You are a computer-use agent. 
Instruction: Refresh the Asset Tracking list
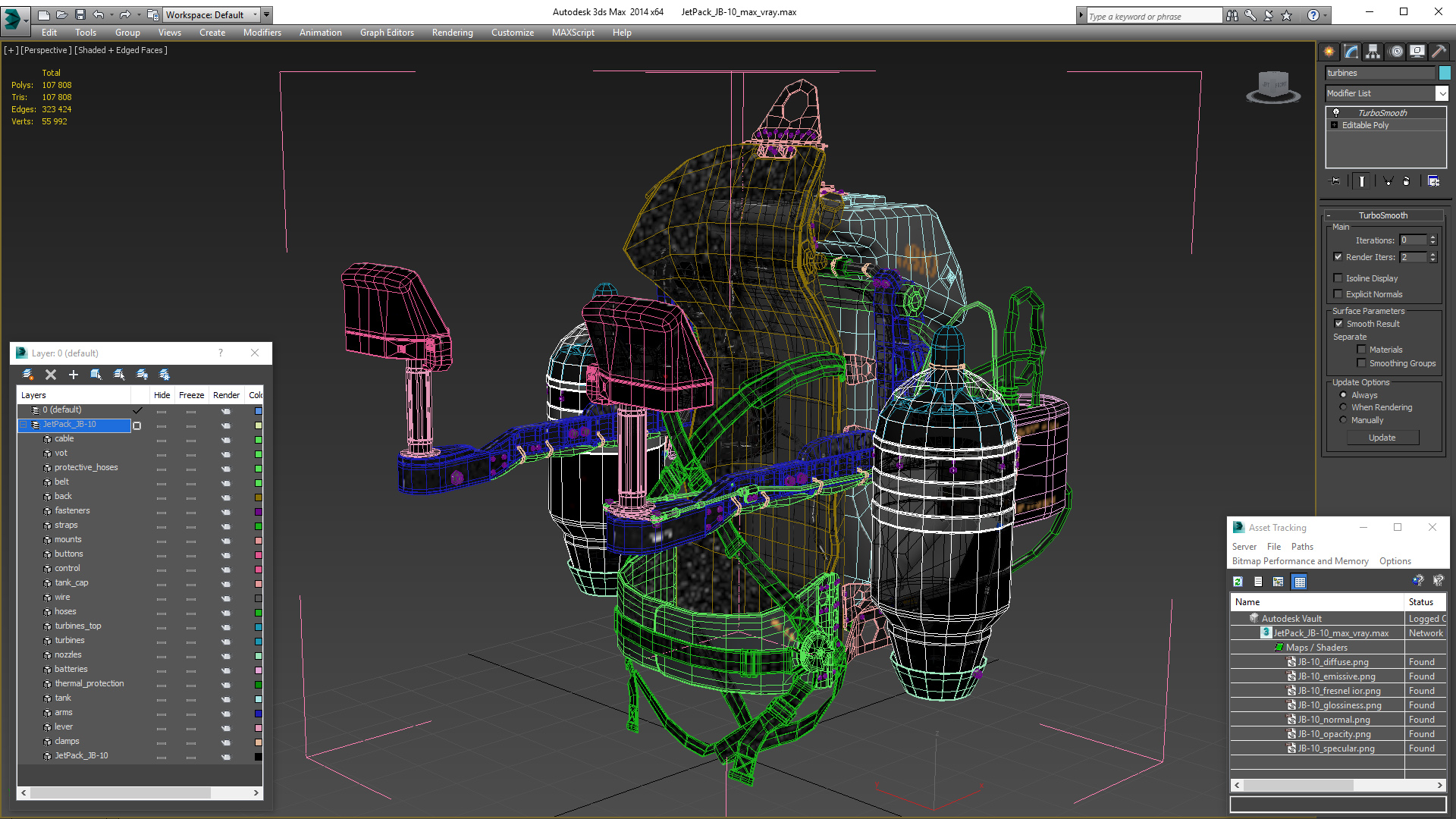pyautogui.click(x=1238, y=582)
